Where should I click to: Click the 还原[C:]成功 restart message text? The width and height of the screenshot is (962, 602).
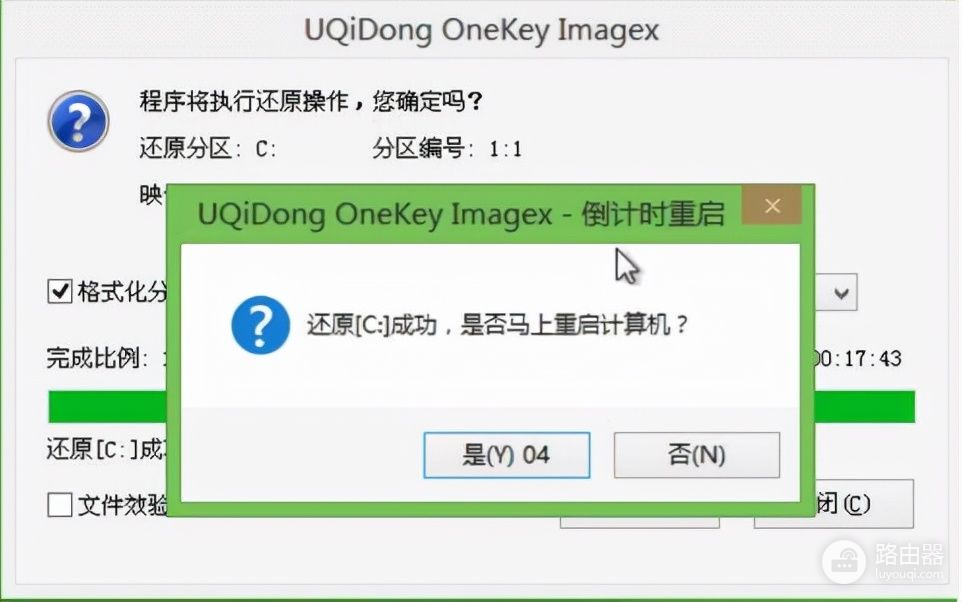coord(498,325)
